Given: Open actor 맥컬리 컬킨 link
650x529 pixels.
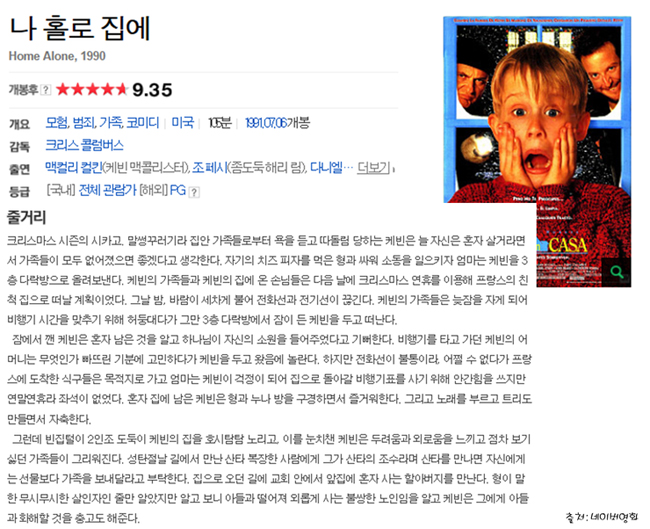Looking at the screenshot, I should pyautogui.click(x=73, y=167).
